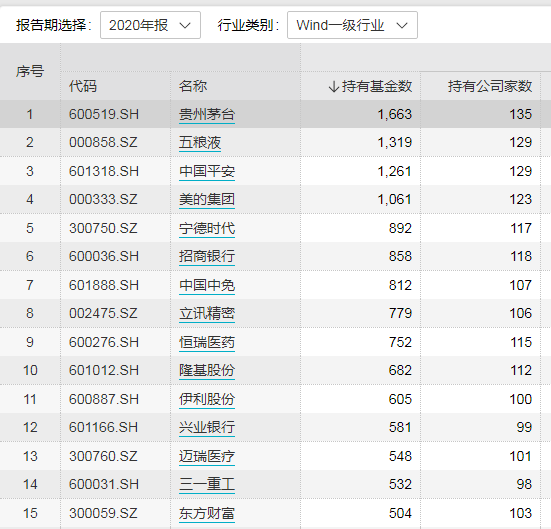Open the 隆基股份 stock link
Screen dimensions: 551x529
pos(207,370)
